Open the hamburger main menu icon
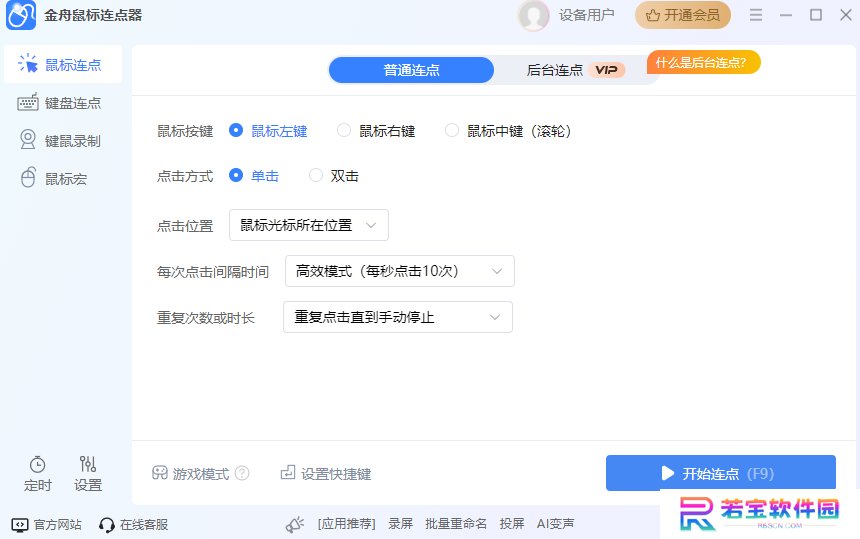 pyautogui.click(x=756, y=15)
